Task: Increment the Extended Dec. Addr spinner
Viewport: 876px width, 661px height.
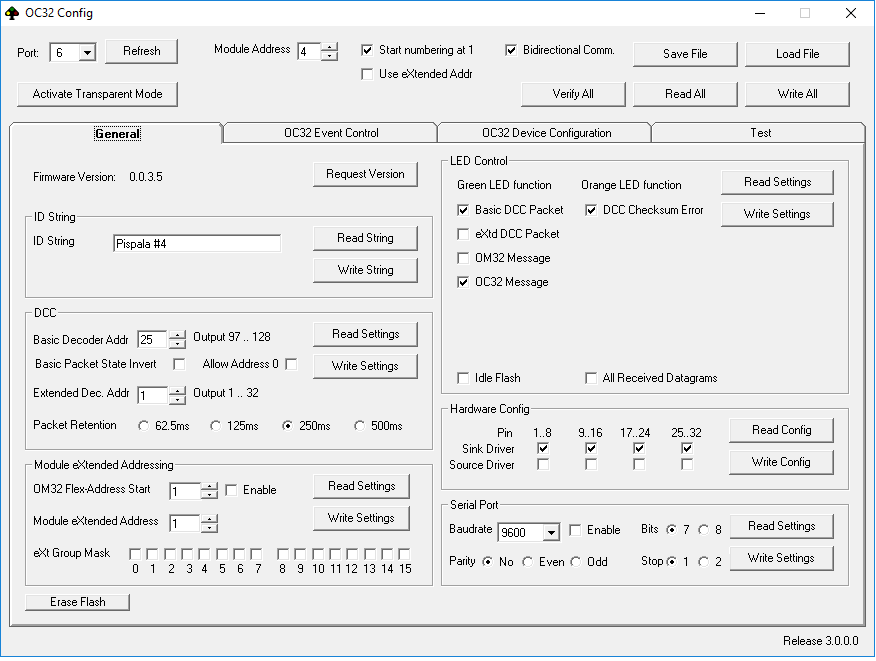Action: pos(177,390)
